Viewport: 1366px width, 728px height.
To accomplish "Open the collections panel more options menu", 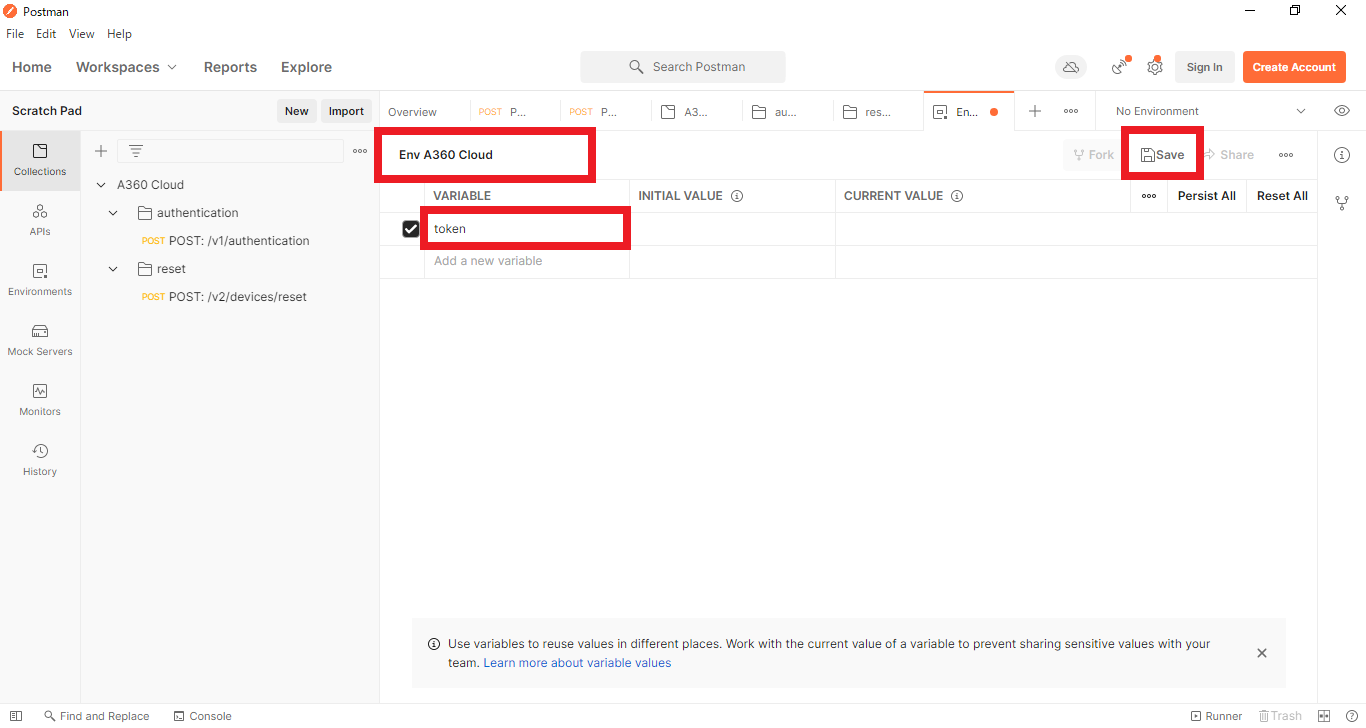I will pos(360,151).
